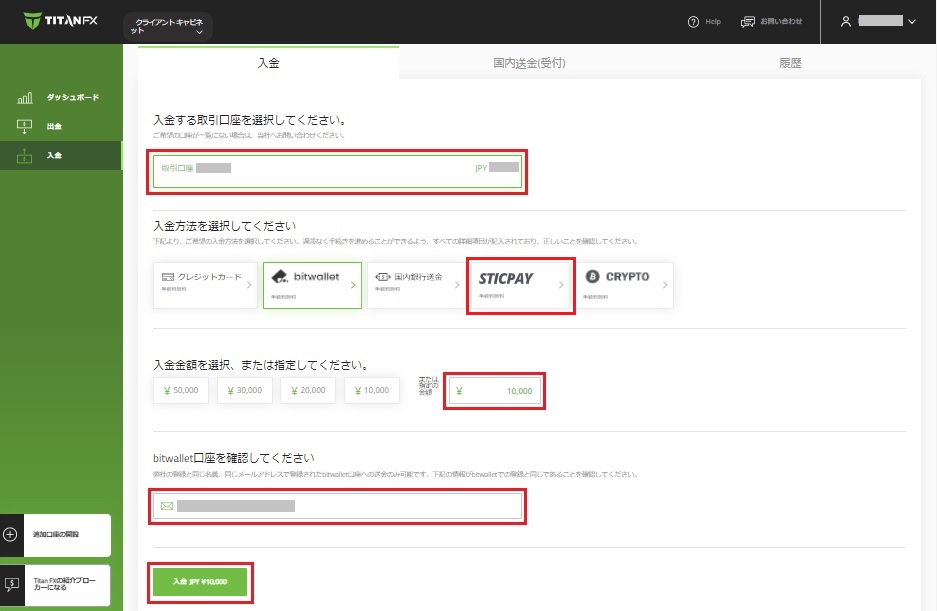Viewport: 937px width, 611px height.
Task: Choose STICPAY deposit method
Action: tap(520, 285)
